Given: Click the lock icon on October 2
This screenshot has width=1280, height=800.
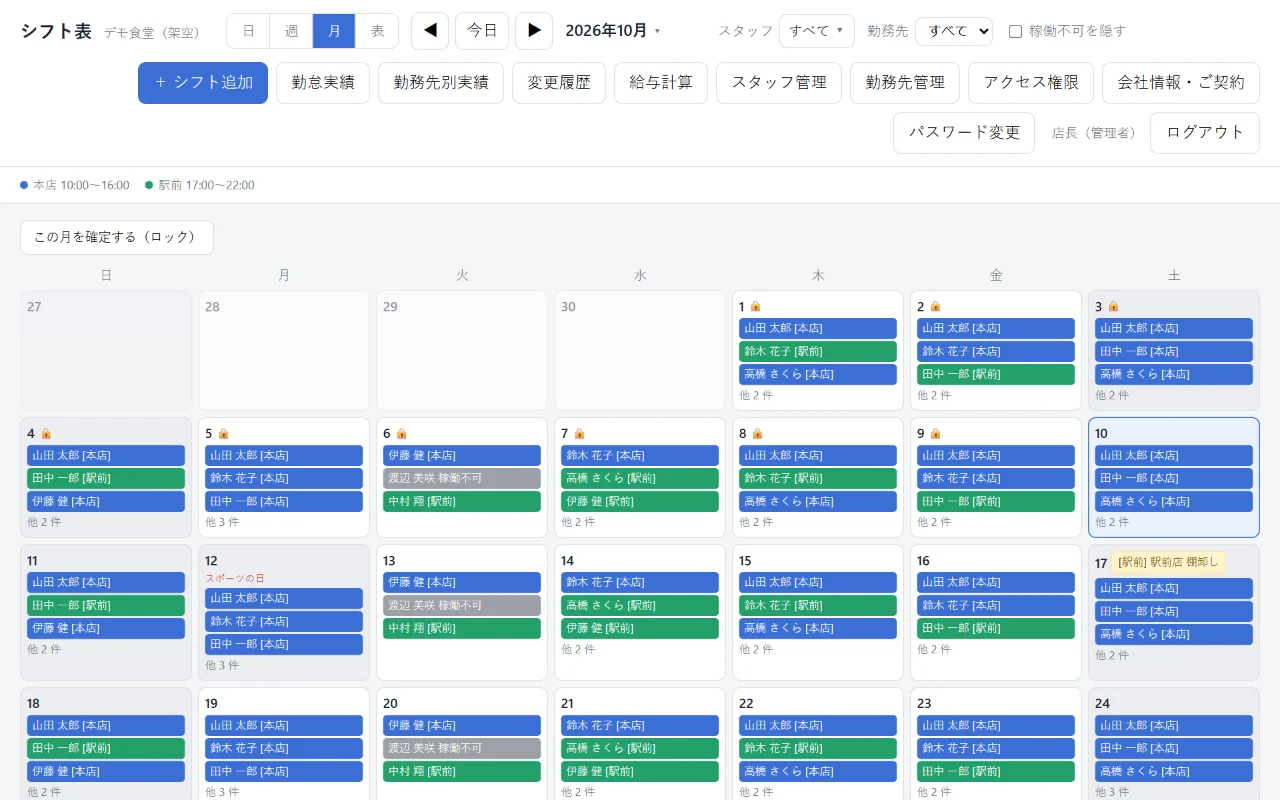Looking at the screenshot, I should pyautogui.click(x=935, y=307).
